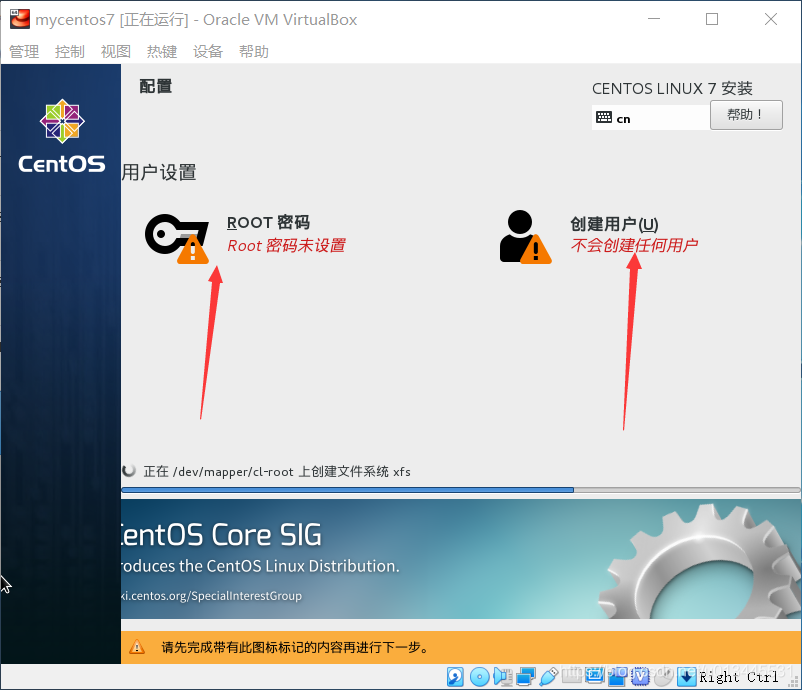Screen dimensions: 802x690
Task: Open the 创建用户(U) setting link
Action: tap(614, 224)
